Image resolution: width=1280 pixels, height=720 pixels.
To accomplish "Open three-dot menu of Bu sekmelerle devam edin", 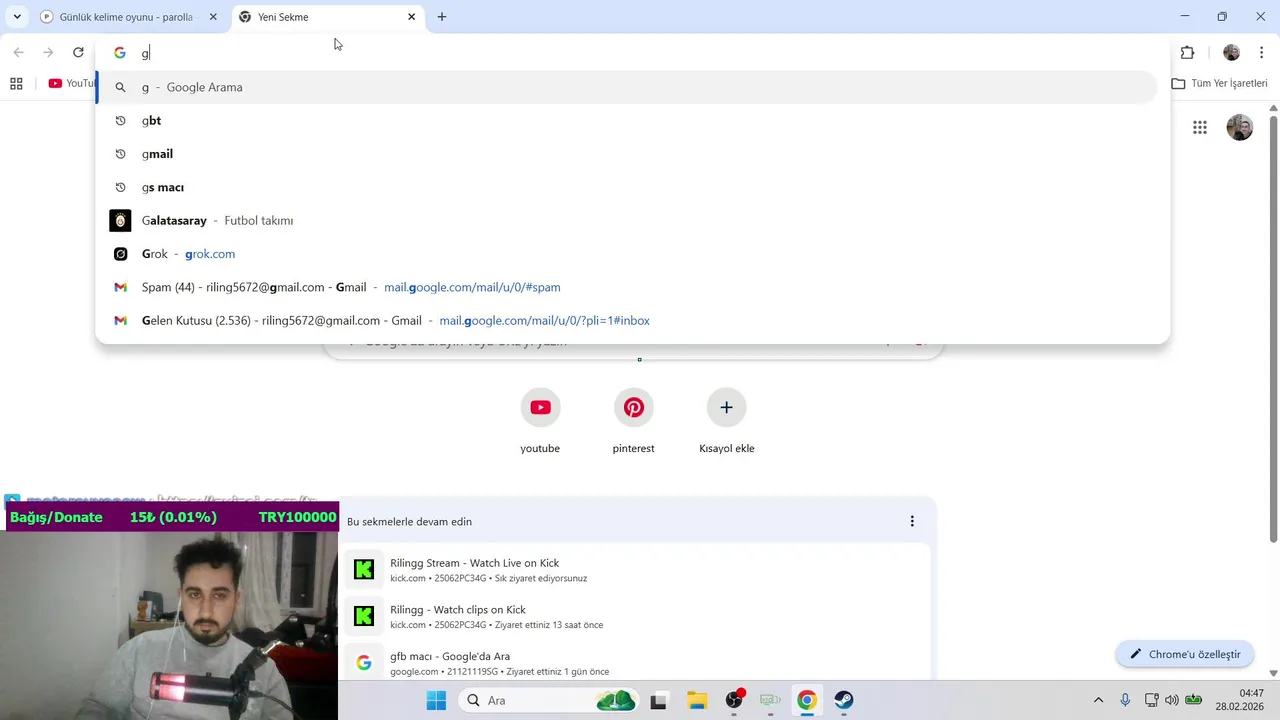I will point(911,521).
